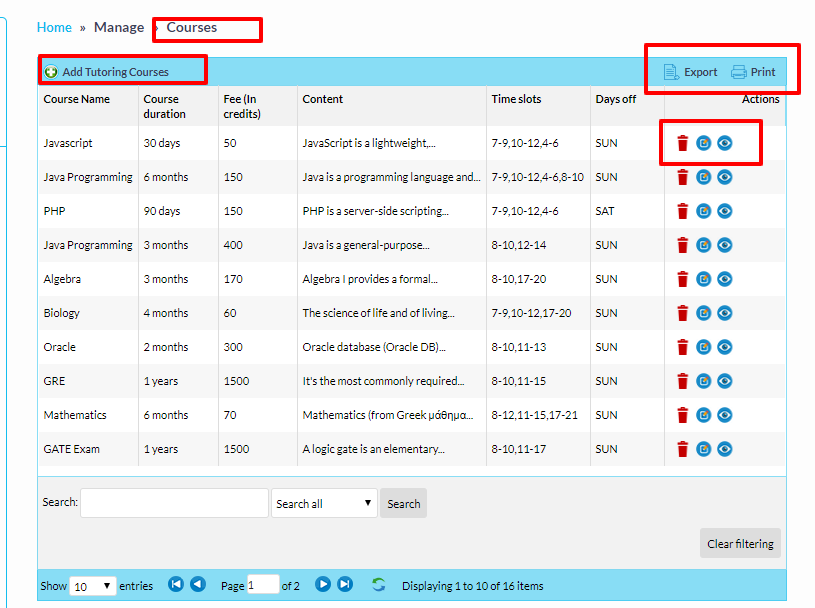This screenshot has width=815, height=608.
Task: Delete the GATE Exam course
Action: tap(682, 449)
